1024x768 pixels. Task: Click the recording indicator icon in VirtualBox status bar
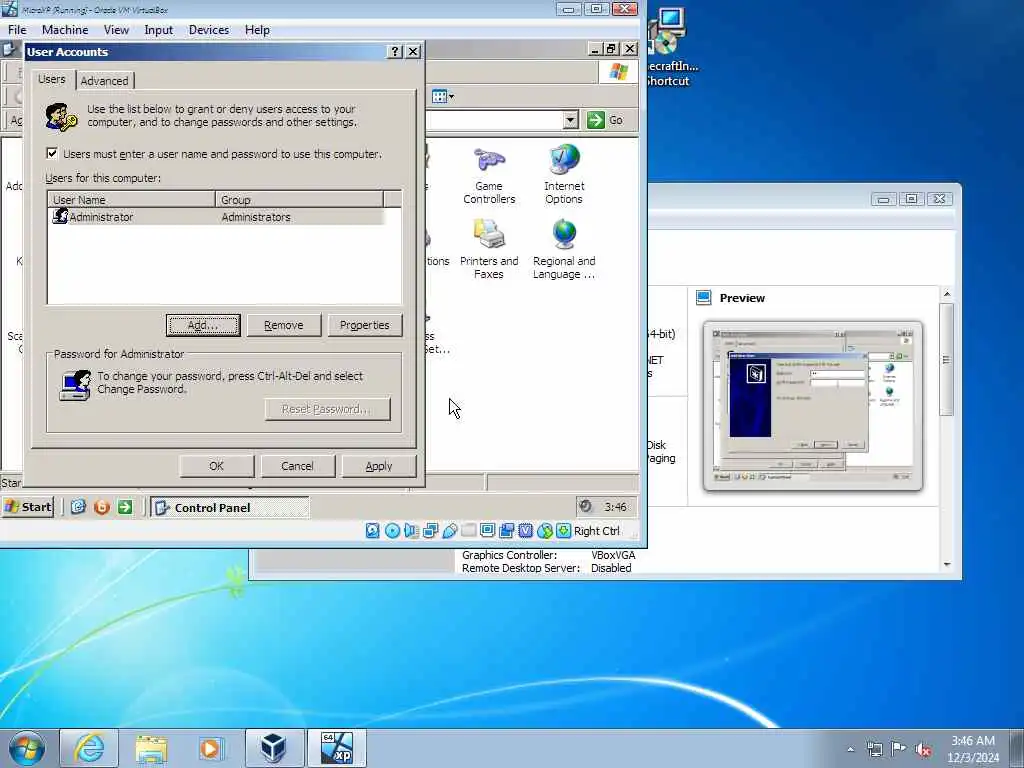(x=506, y=531)
